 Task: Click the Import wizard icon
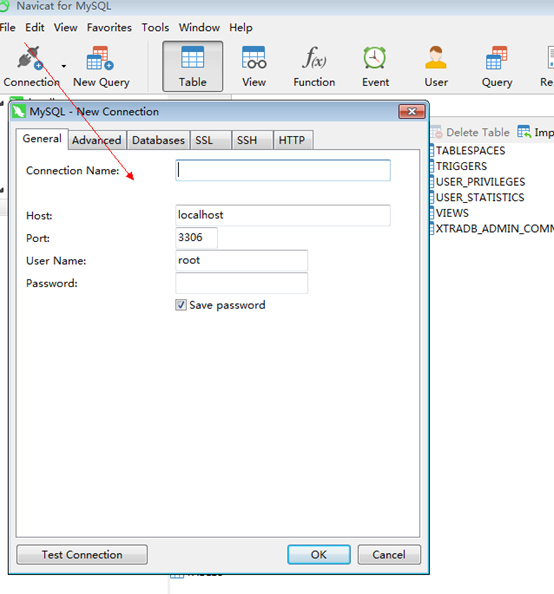point(524,132)
